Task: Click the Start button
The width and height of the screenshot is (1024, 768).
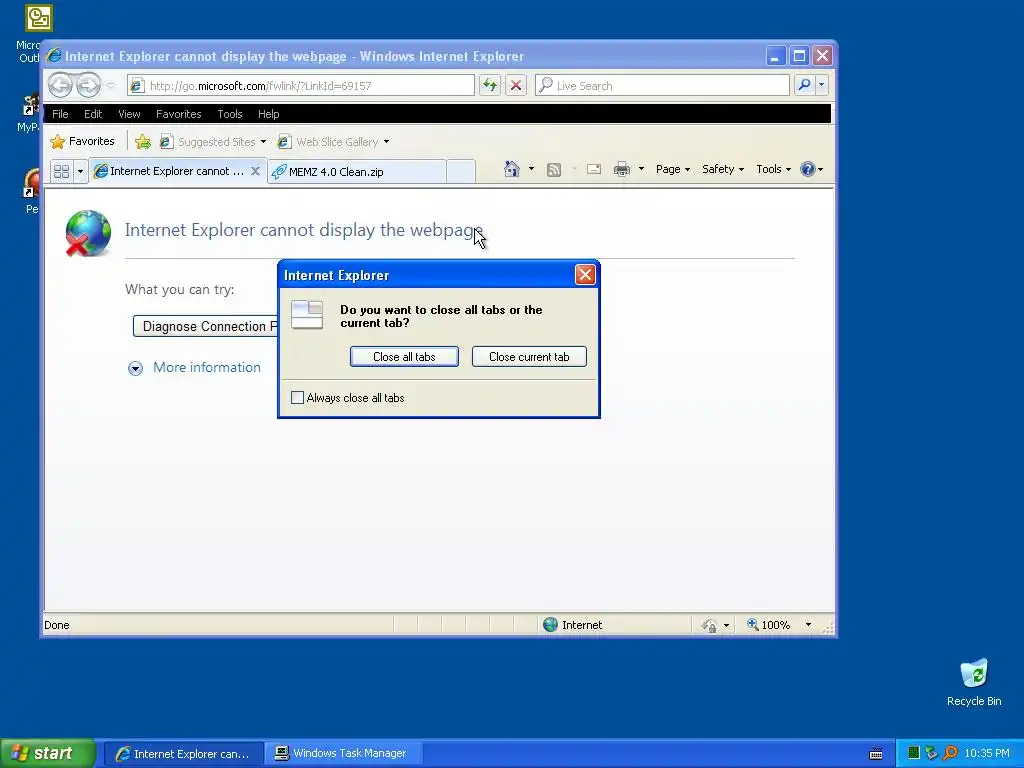Action: 48,753
